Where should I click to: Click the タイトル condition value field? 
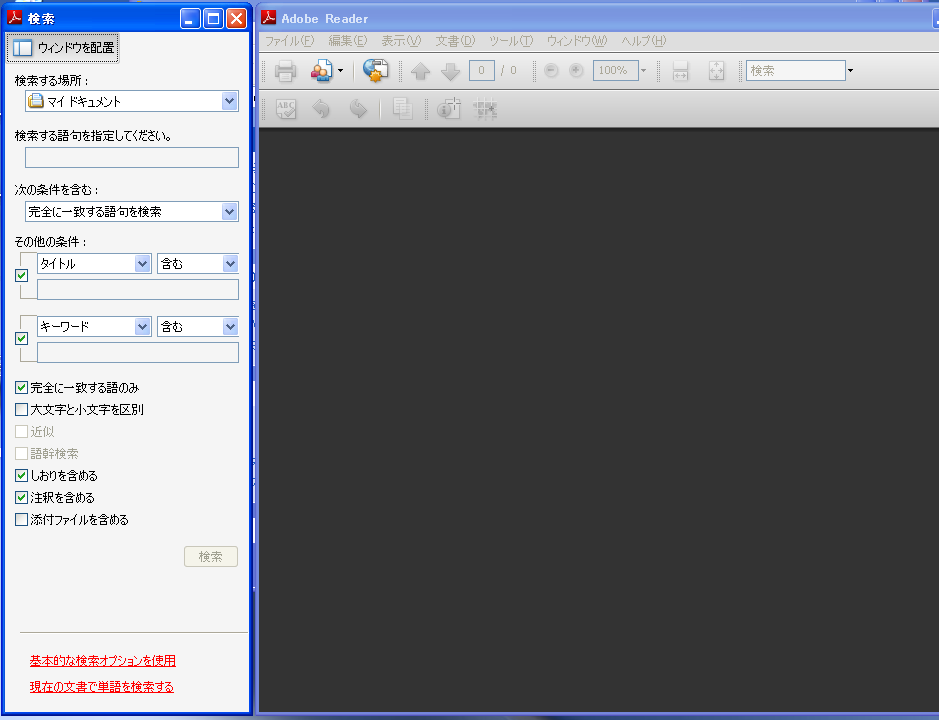pos(138,289)
